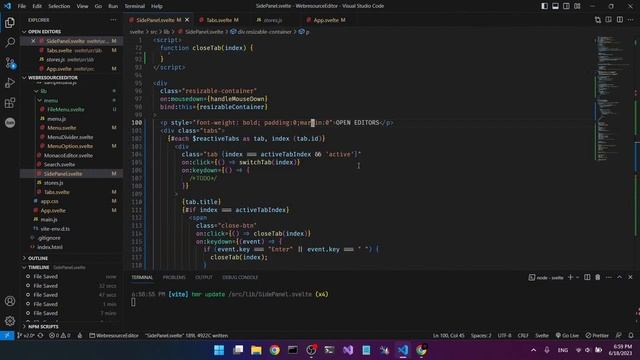Toggle the primary side bar layout icon
640x360 pixels.
click(544, 6)
